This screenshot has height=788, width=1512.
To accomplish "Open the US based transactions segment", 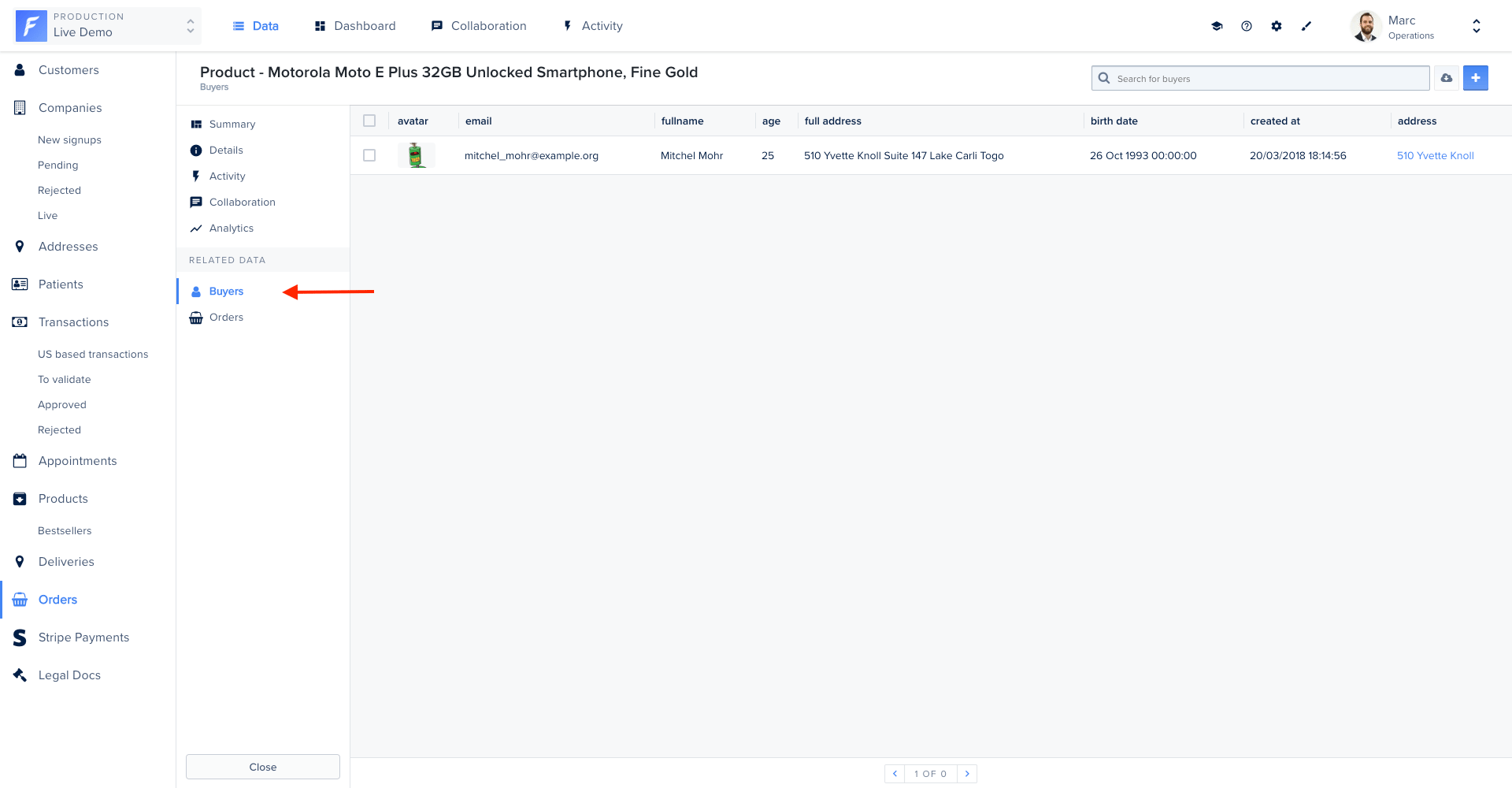I will tap(93, 355).
